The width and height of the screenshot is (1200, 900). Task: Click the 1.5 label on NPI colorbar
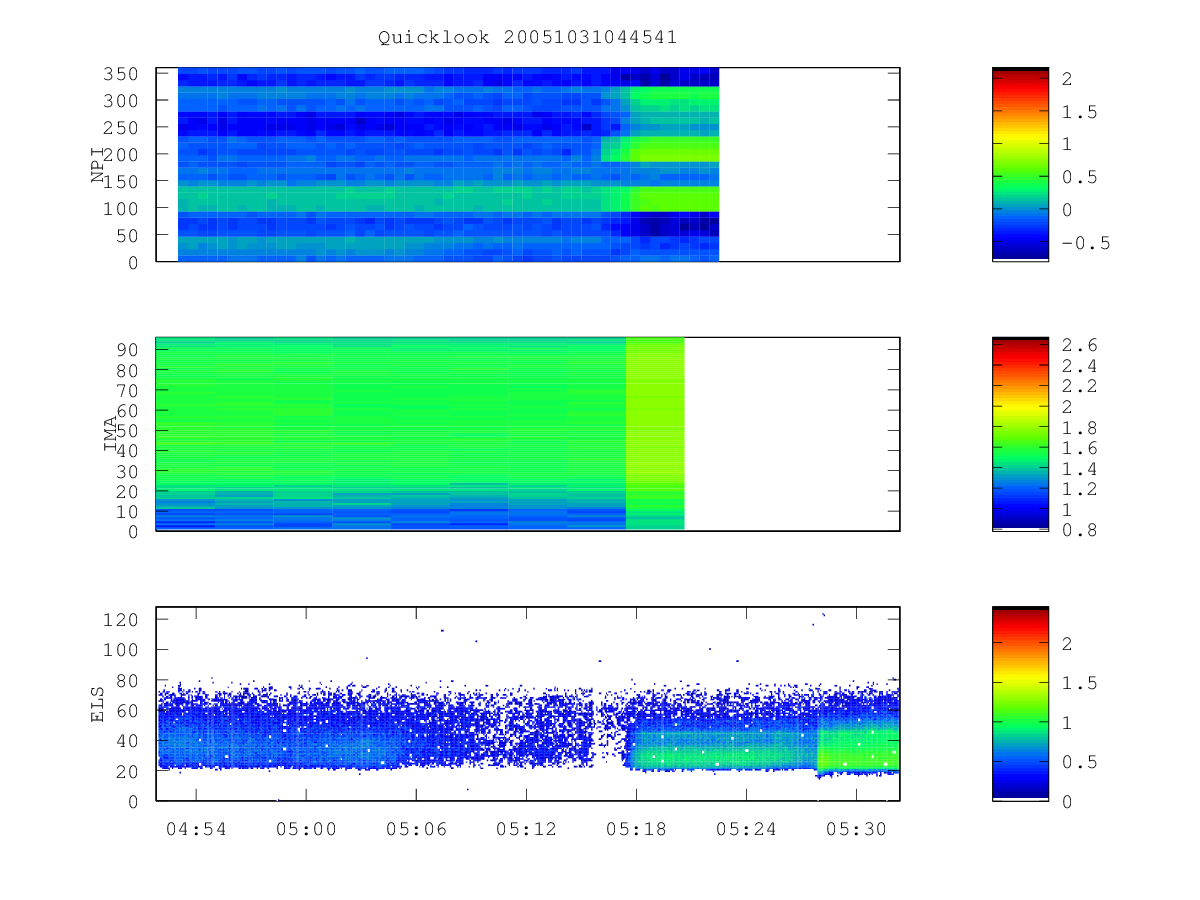tap(1081, 112)
